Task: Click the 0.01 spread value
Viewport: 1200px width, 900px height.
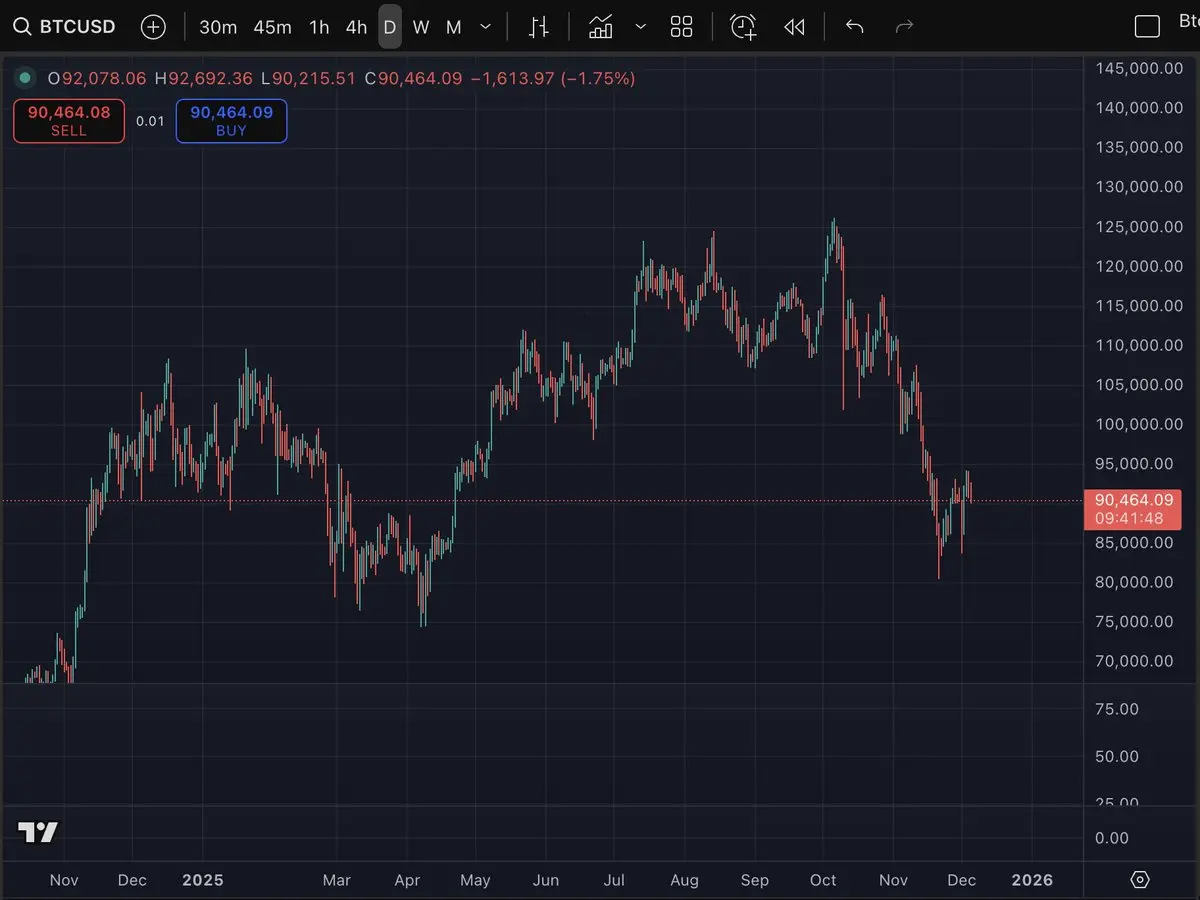Action: pyautogui.click(x=150, y=121)
